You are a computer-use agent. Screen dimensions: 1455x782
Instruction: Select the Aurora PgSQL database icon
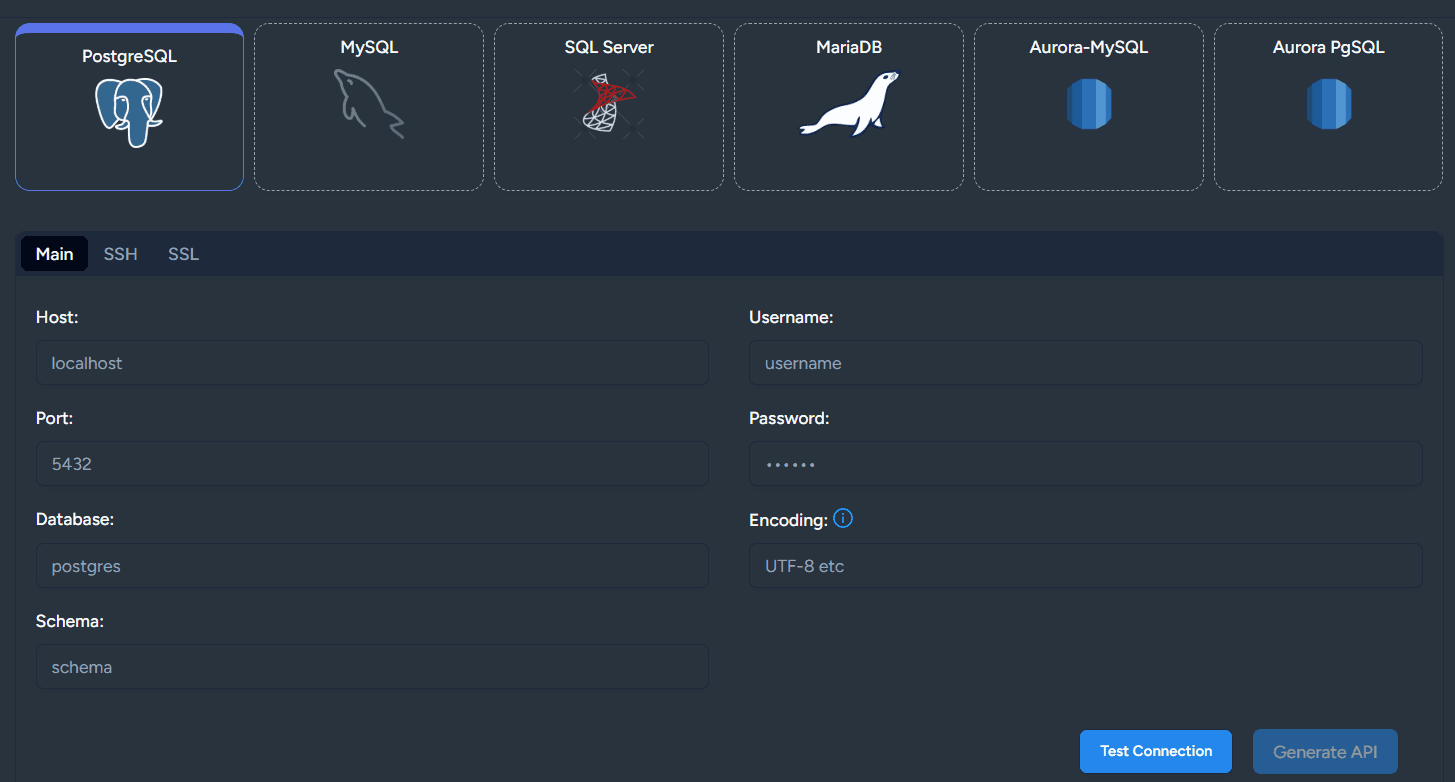[x=1329, y=103]
